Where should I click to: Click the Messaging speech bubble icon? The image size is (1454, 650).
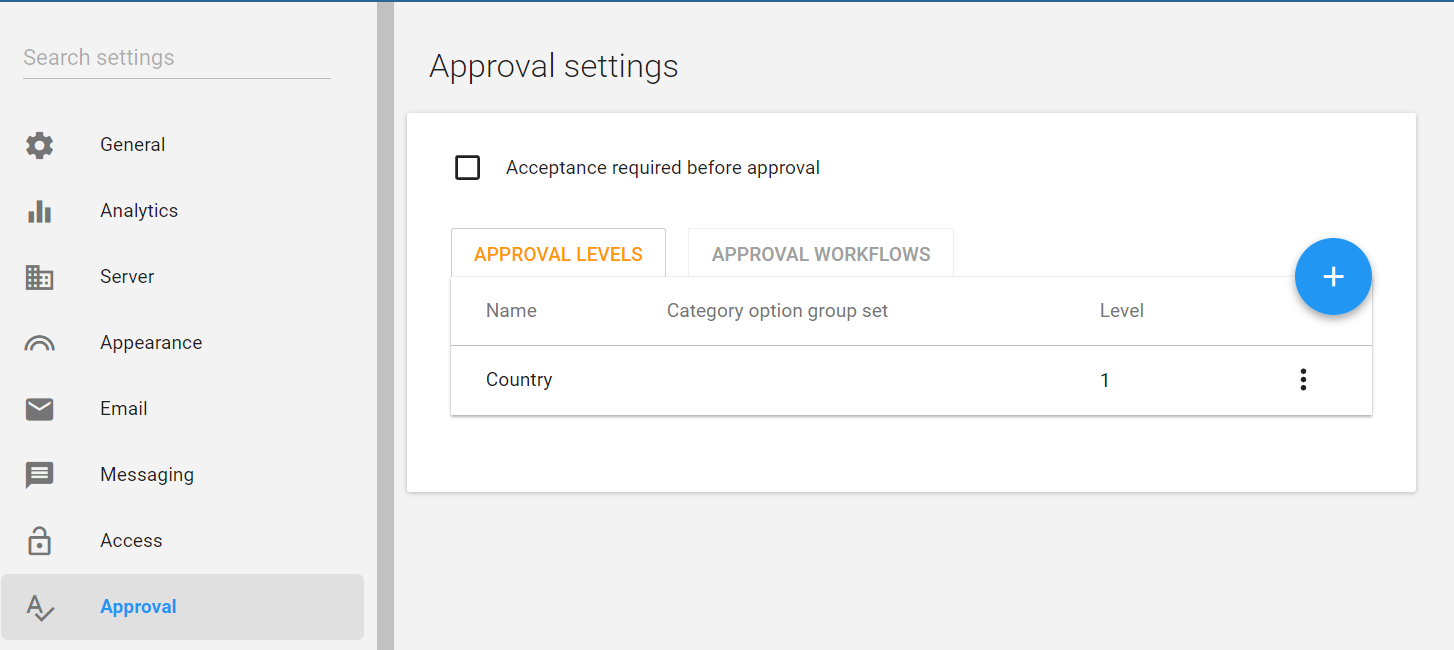pyautogui.click(x=39, y=475)
